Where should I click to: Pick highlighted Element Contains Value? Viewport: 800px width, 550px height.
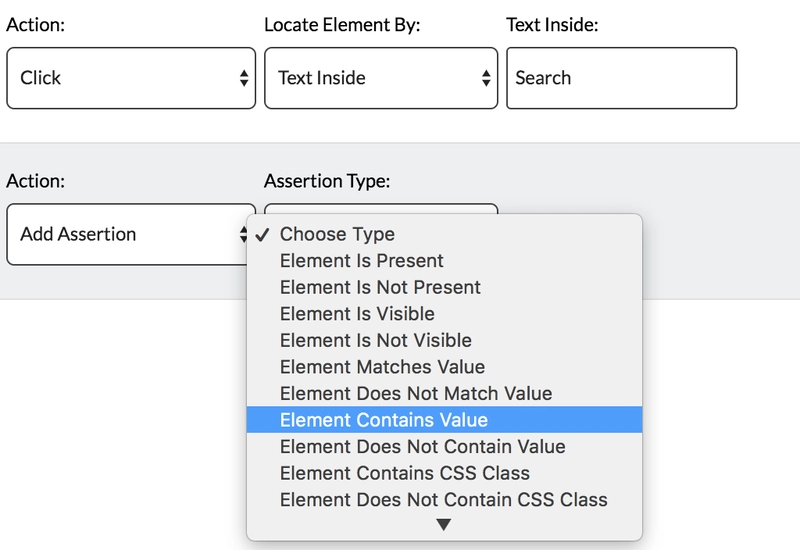coord(444,420)
